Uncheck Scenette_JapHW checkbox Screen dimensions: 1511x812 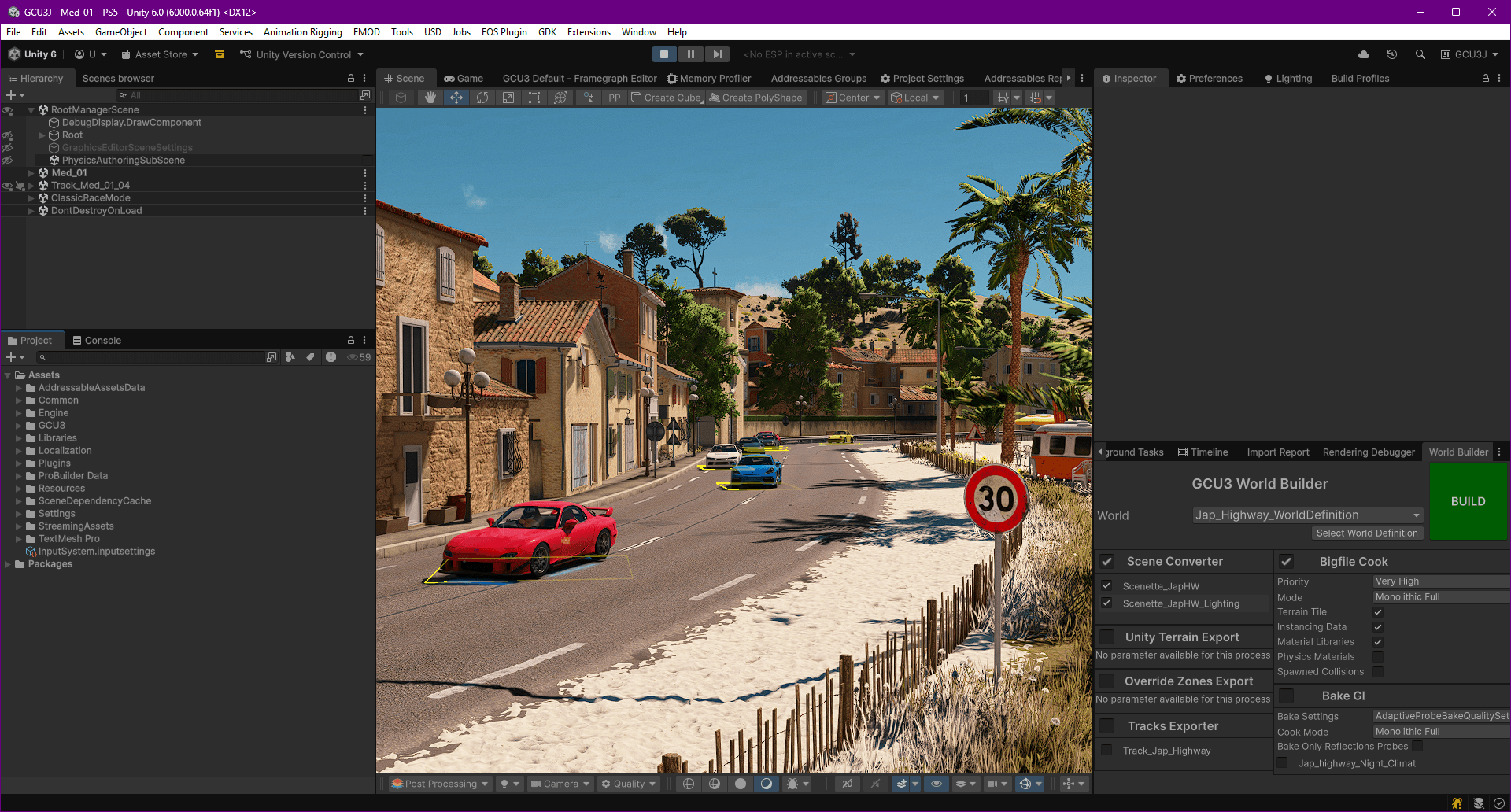(x=1106, y=585)
